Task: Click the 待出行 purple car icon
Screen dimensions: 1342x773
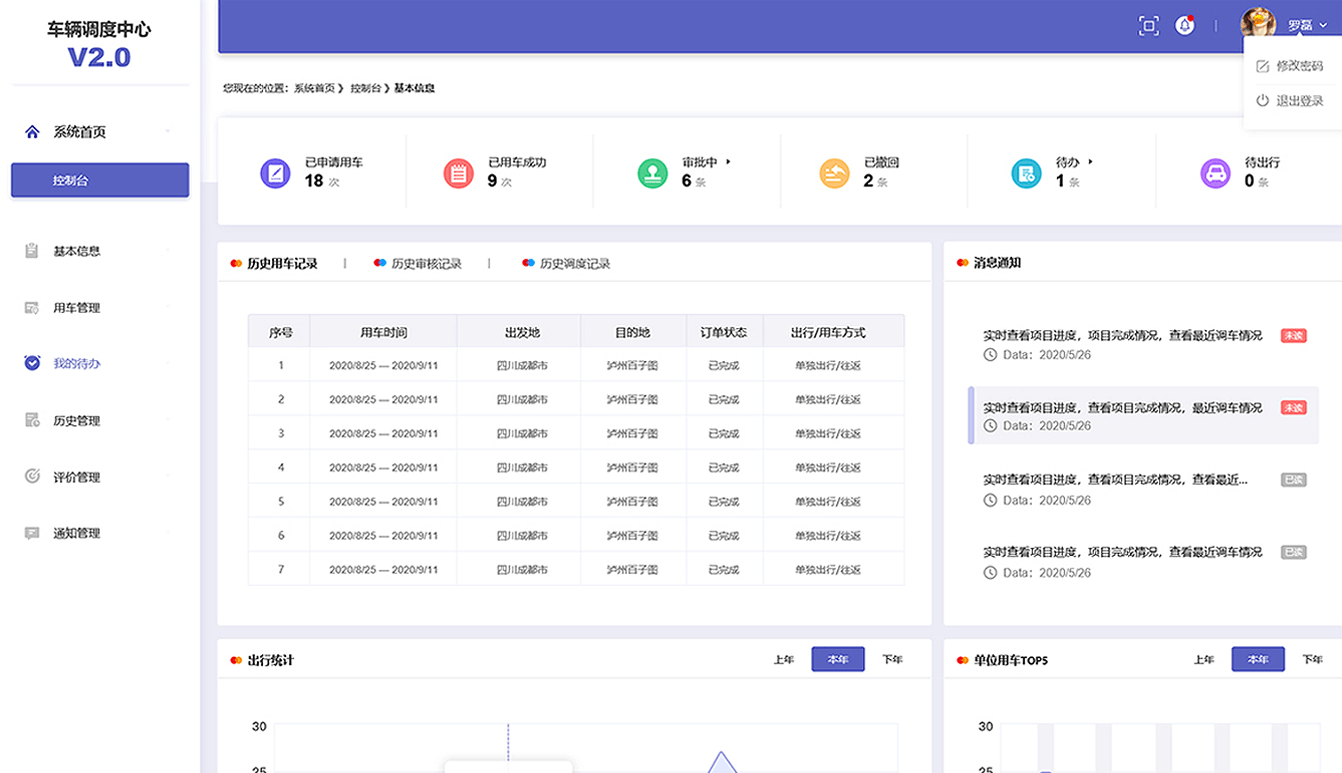Action: pyautogui.click(x=1215, y=173)
